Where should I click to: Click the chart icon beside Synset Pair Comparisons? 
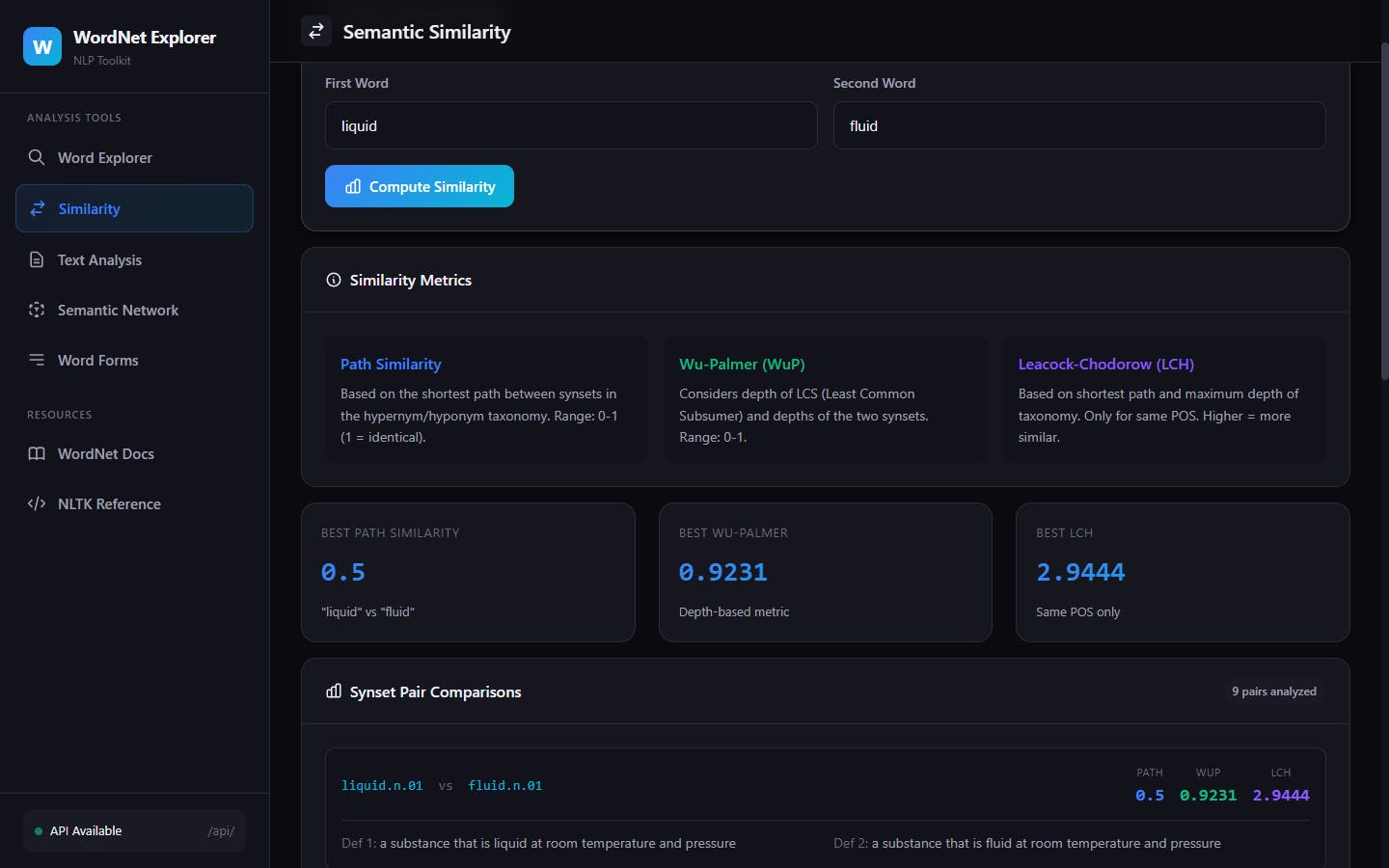coord(334,692)
